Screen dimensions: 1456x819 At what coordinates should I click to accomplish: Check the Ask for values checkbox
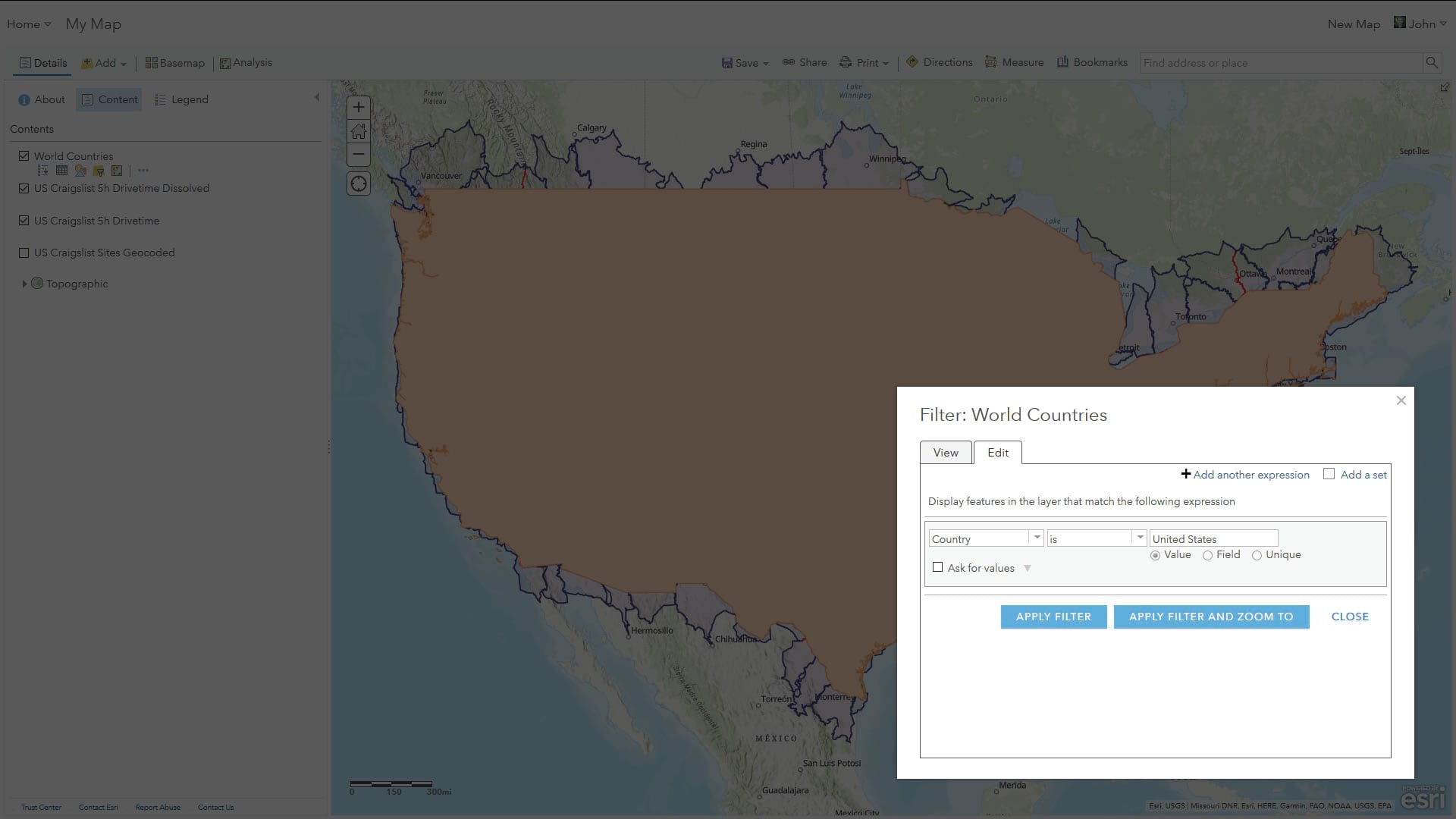[x=938, y=567]
